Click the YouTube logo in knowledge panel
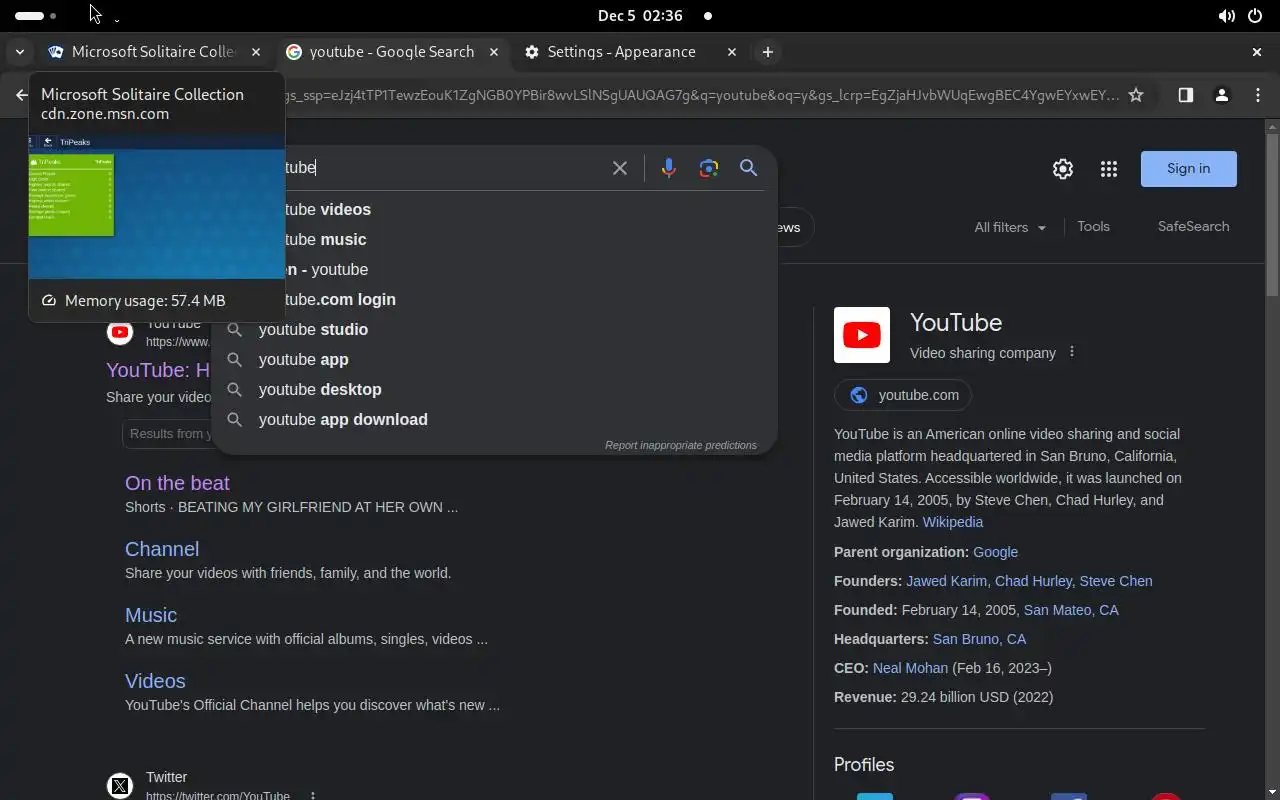This screenshot has height=800, width=1280. (862, 335)
